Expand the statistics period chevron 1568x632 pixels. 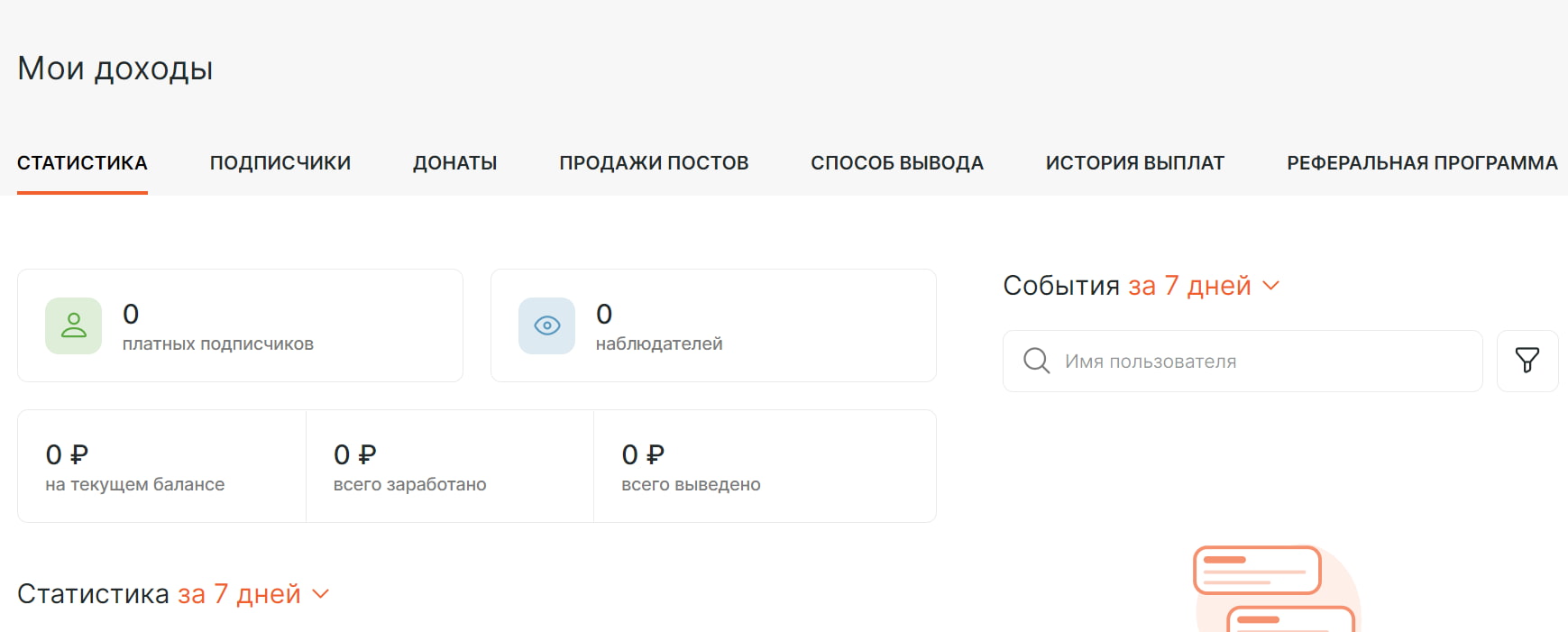pos(320,594)
